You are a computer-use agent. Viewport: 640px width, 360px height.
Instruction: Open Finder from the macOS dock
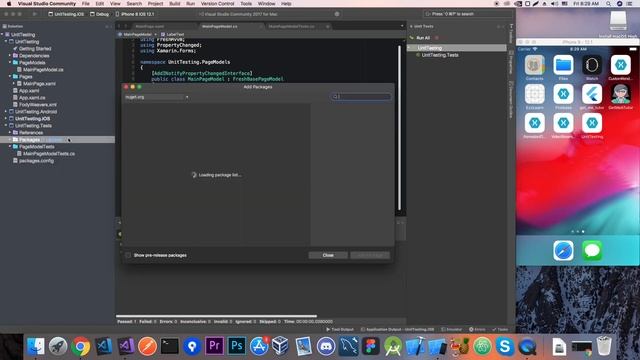point(36,347)
